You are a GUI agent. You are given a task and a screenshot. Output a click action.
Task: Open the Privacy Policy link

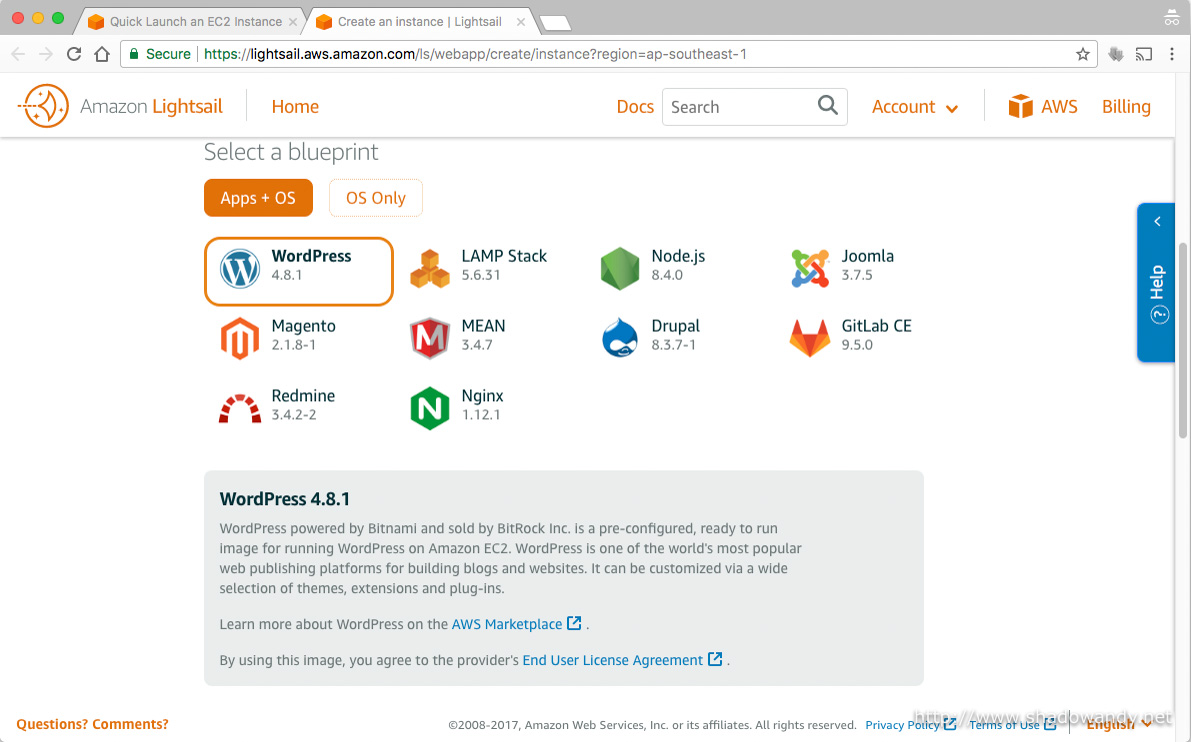[x=902, y=725]
